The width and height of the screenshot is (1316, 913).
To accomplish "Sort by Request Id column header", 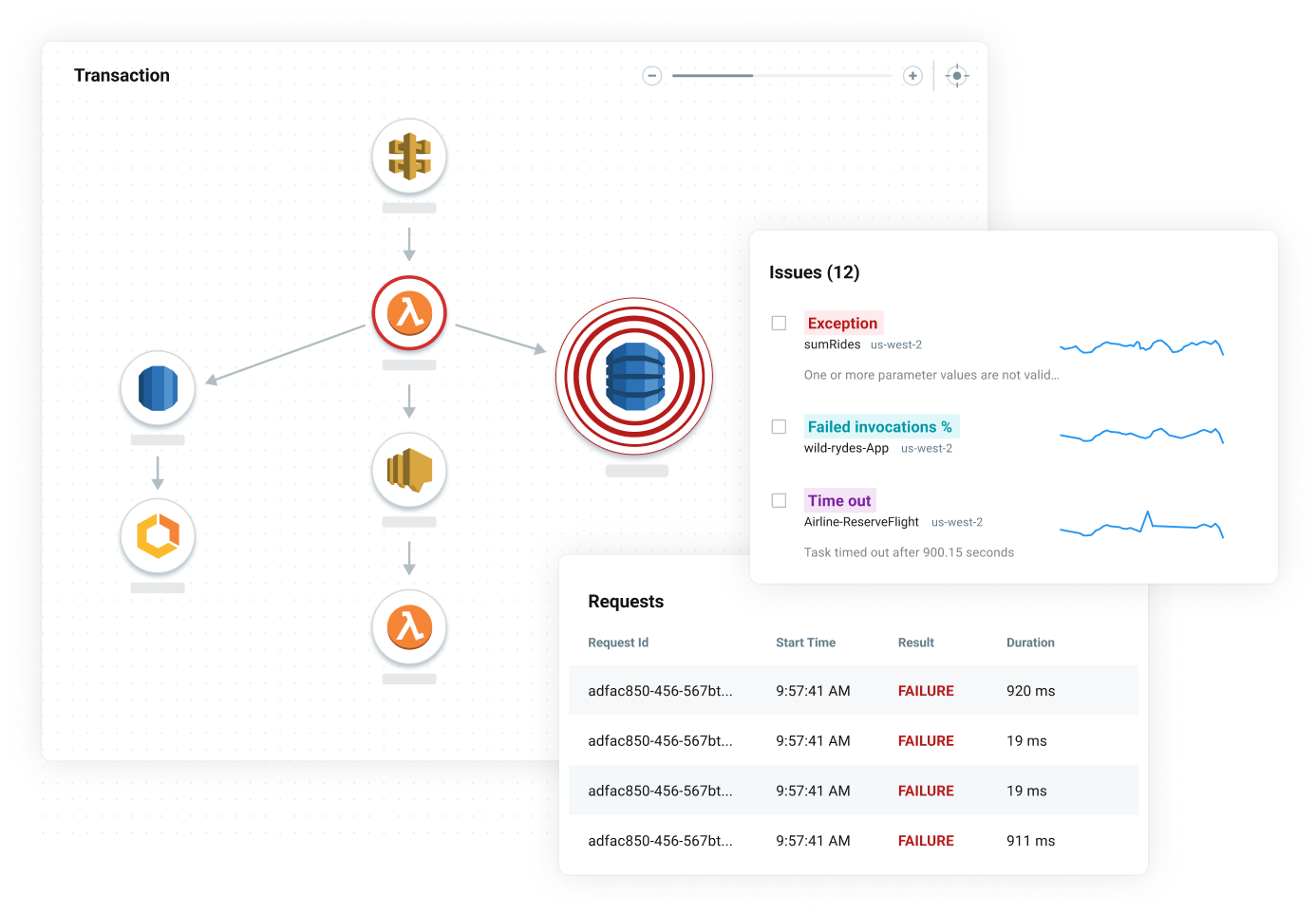I will click(x=618, y=643).
